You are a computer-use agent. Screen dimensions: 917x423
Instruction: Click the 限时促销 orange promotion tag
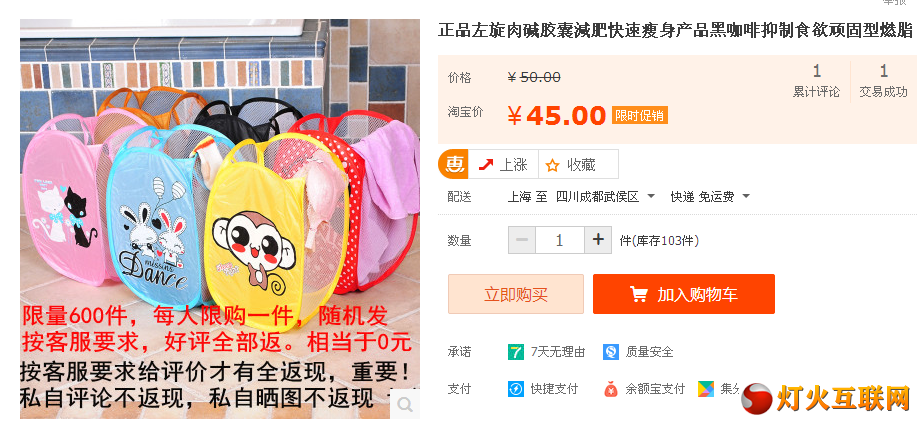[x=640, y=115]
